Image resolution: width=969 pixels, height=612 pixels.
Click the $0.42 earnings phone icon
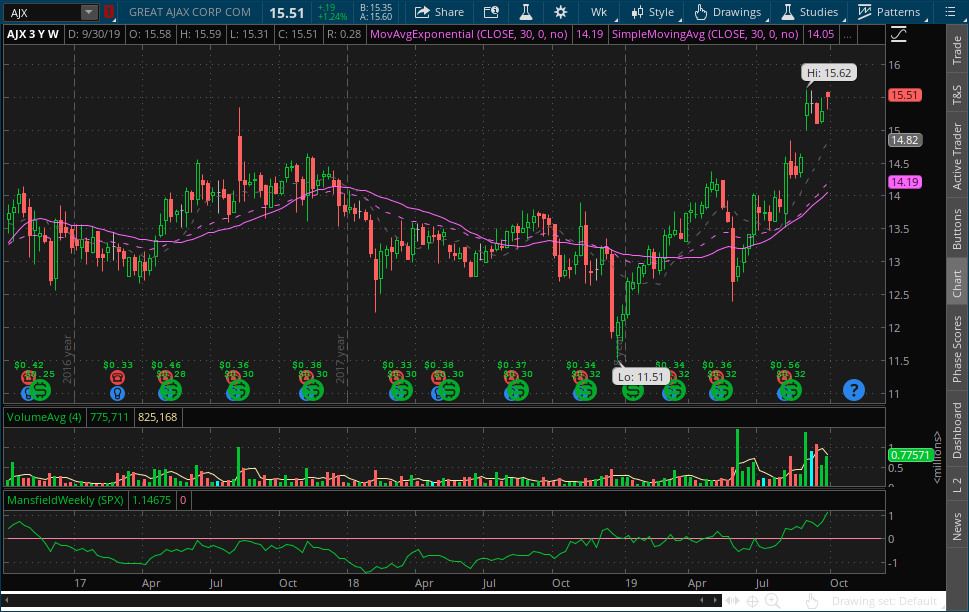[x=27, y=377]
